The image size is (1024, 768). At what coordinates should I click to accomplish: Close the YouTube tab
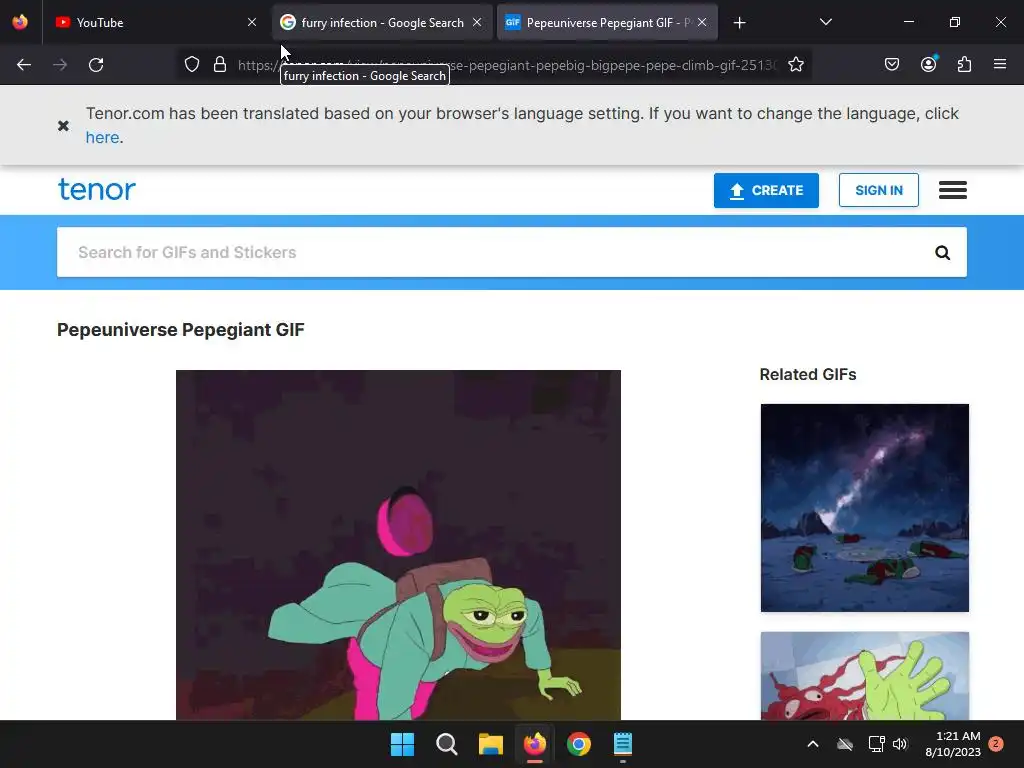pos(252,22)
